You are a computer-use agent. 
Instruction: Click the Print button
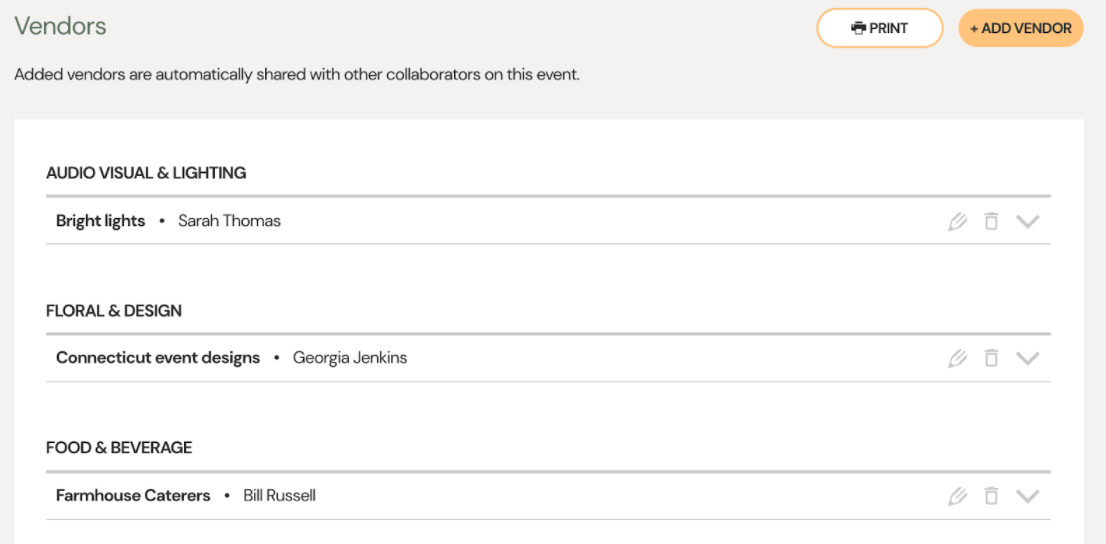tap(880, 28)
